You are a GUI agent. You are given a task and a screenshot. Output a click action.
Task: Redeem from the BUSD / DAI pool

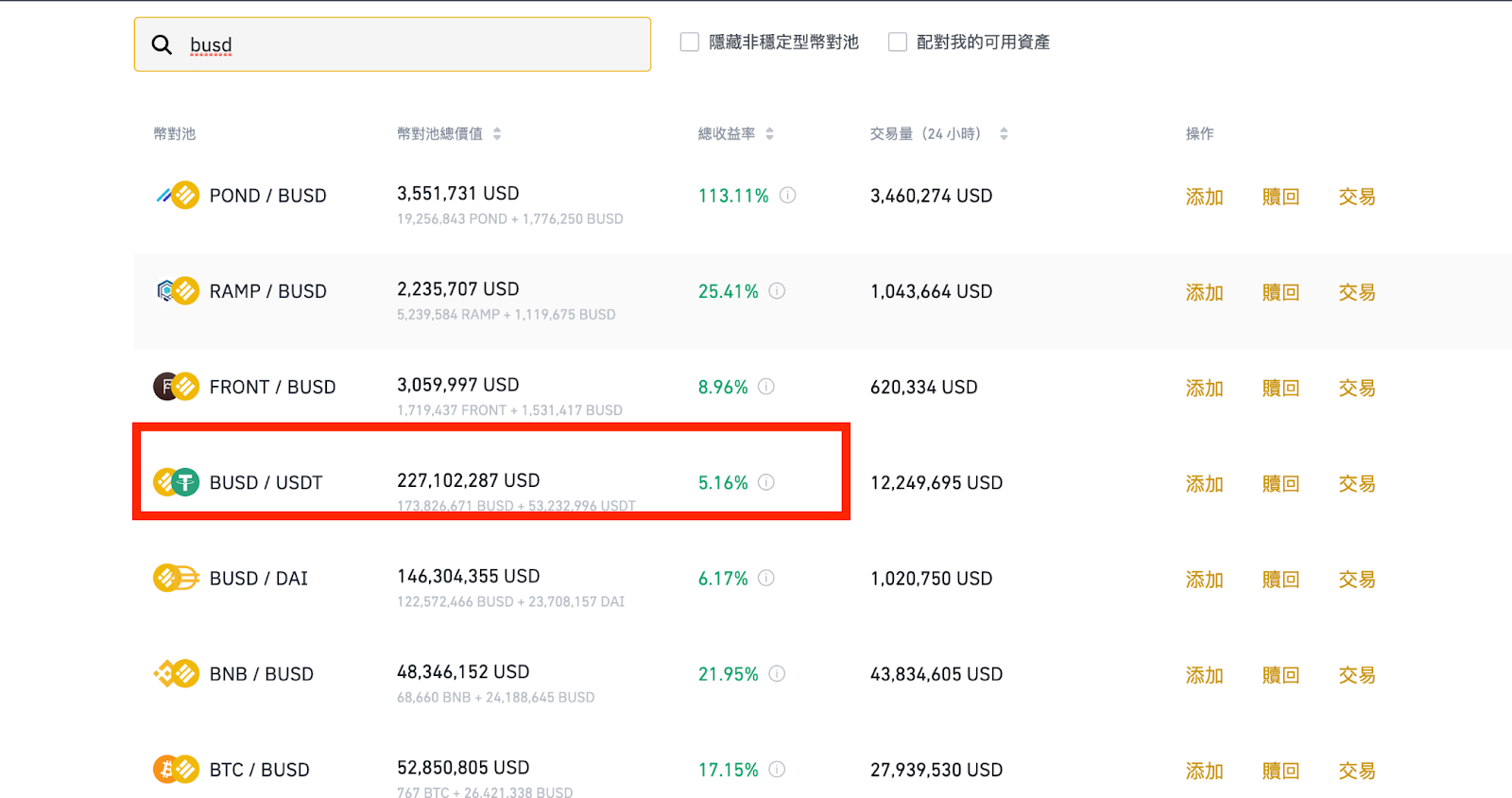coord(1281,579)
